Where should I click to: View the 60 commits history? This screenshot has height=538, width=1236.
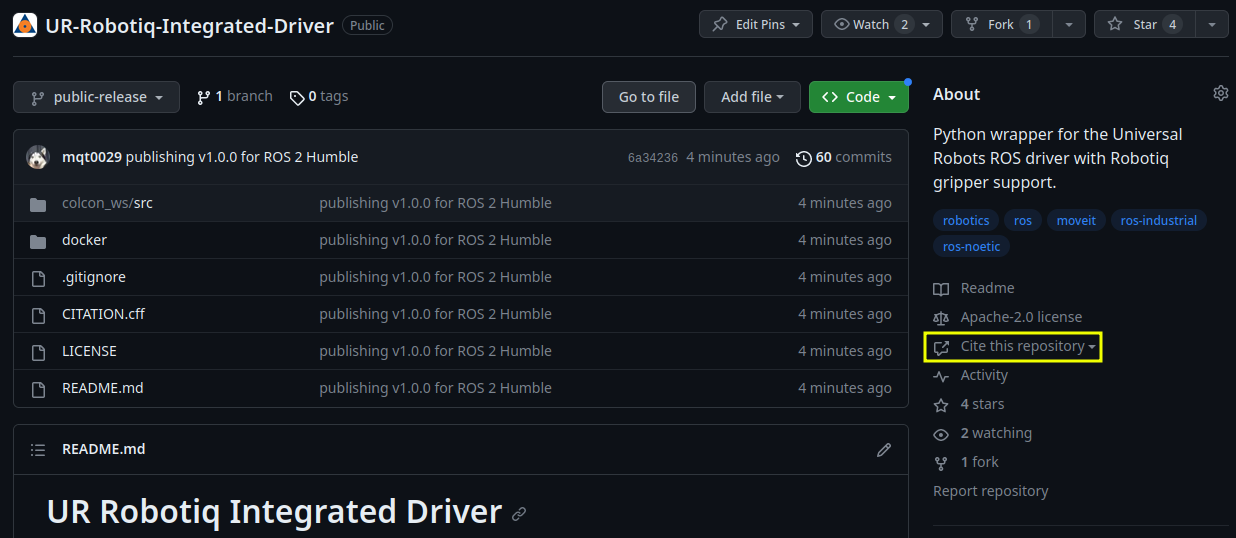coord(853,157)
